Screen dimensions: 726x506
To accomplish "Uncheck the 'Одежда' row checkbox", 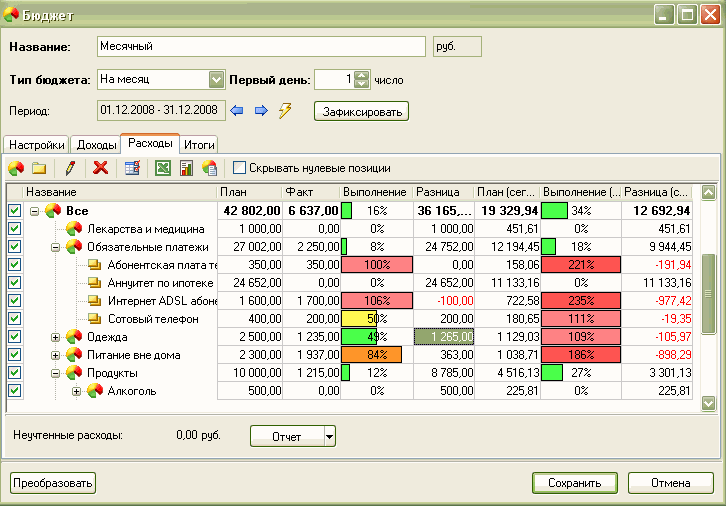I will [14, 337].
